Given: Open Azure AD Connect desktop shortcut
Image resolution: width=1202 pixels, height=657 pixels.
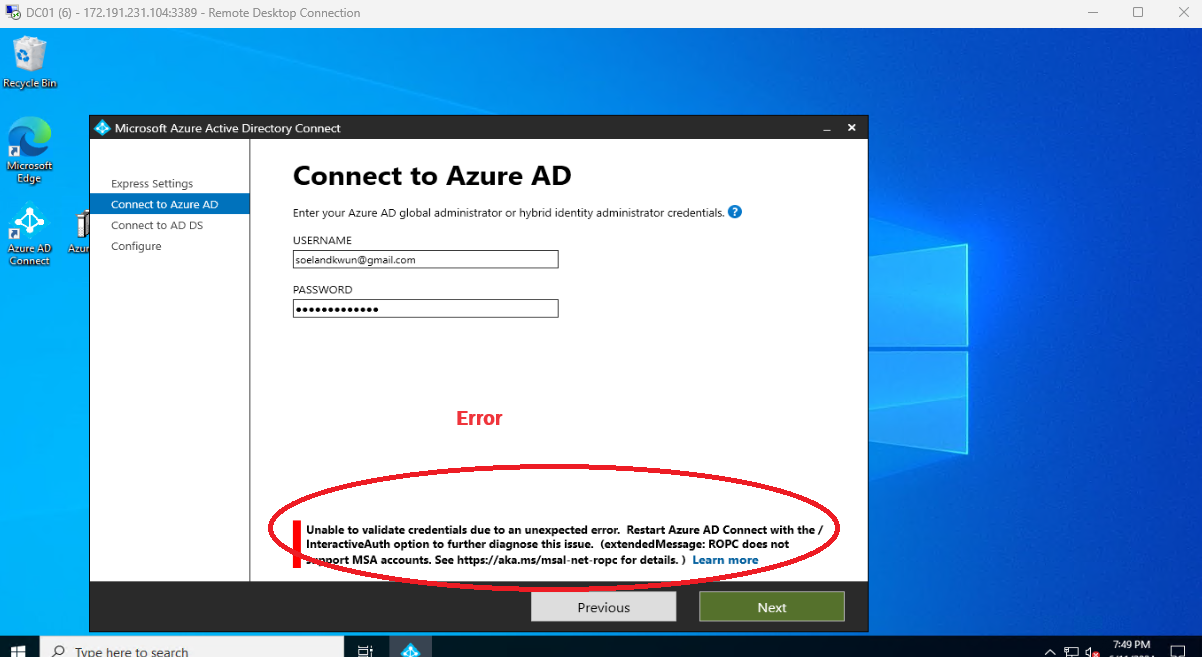Looking at the screenshot, I should point(29,236).
